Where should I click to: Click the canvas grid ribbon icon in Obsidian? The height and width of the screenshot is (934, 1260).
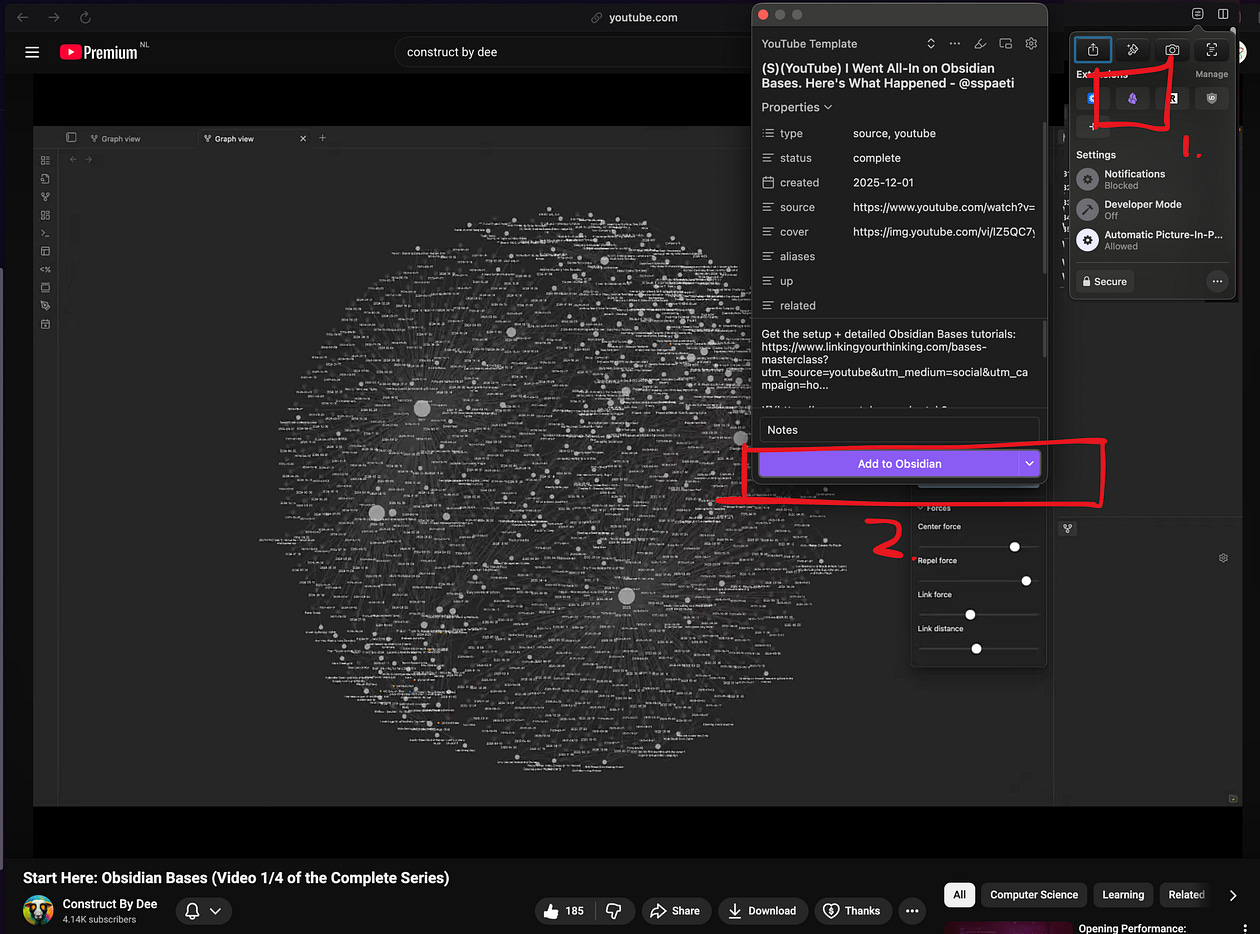pos(45,215)
